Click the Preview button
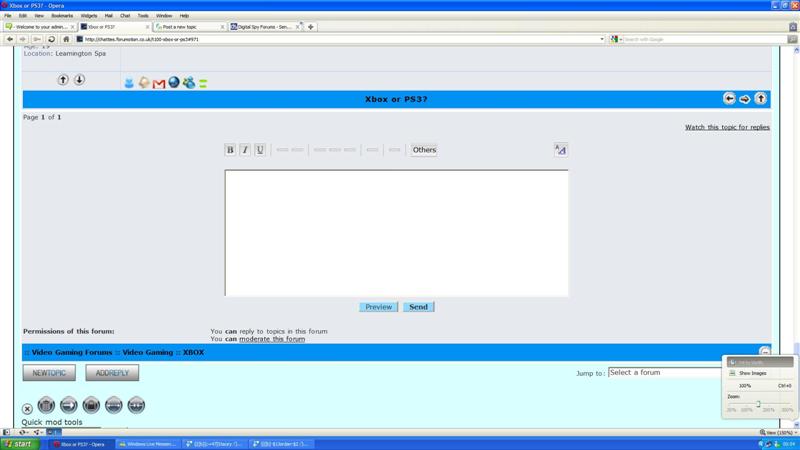Screen dimensions: 800x450 (378, 307)
